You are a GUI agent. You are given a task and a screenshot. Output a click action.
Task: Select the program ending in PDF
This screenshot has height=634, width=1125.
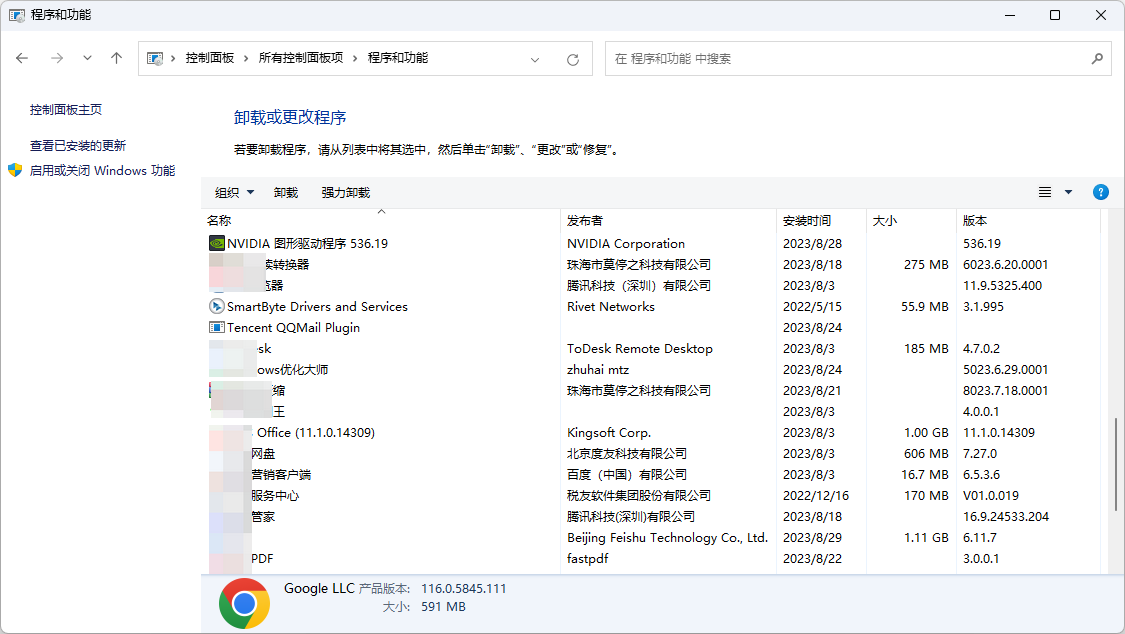[262, 559]
